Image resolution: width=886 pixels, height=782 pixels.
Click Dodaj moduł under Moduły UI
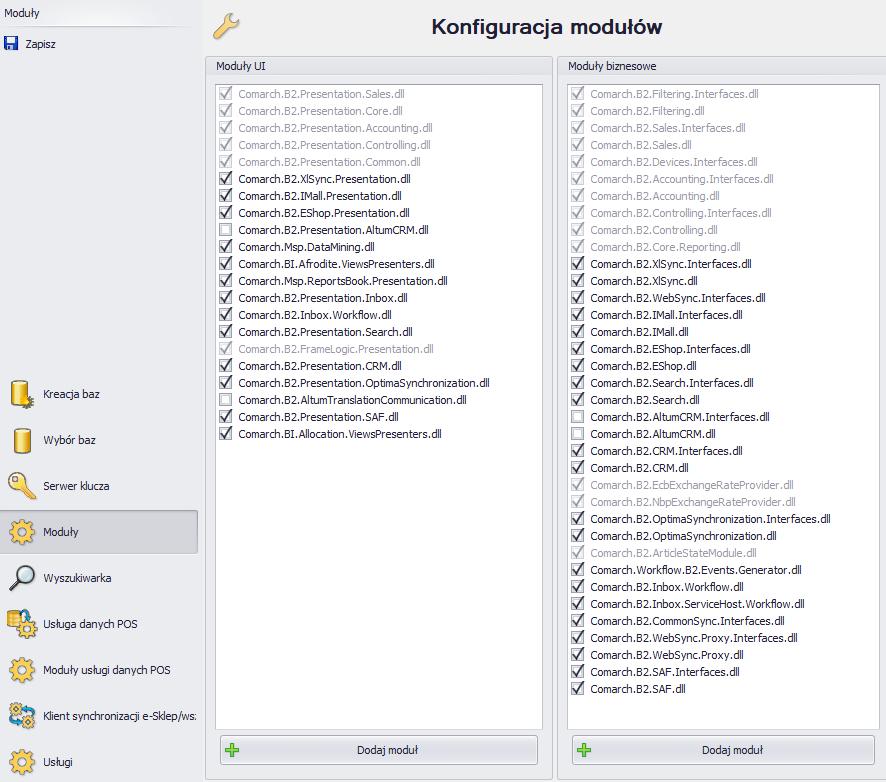coord(379,750)
